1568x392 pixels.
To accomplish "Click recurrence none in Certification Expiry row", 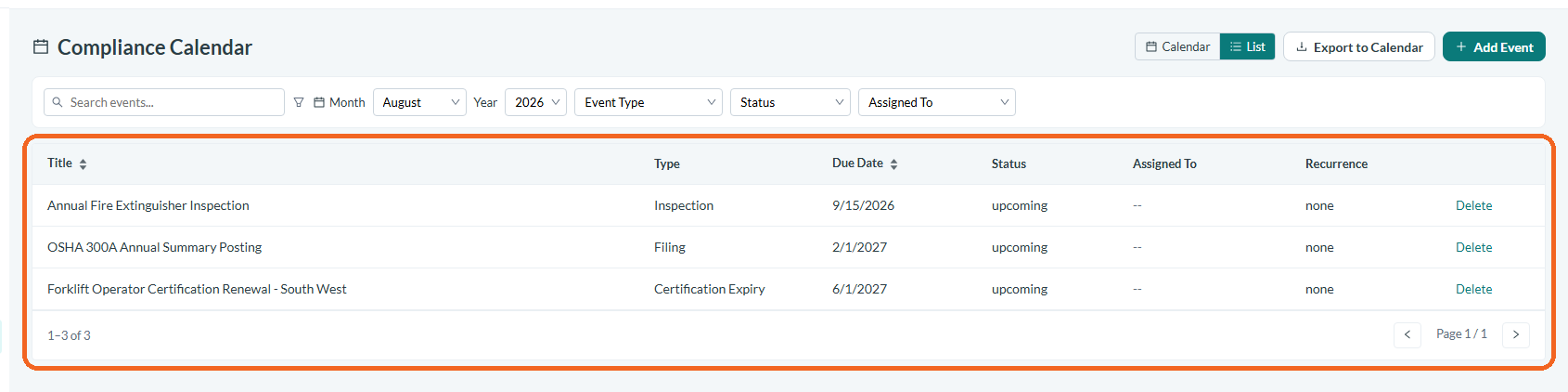I will point(1319,289).
